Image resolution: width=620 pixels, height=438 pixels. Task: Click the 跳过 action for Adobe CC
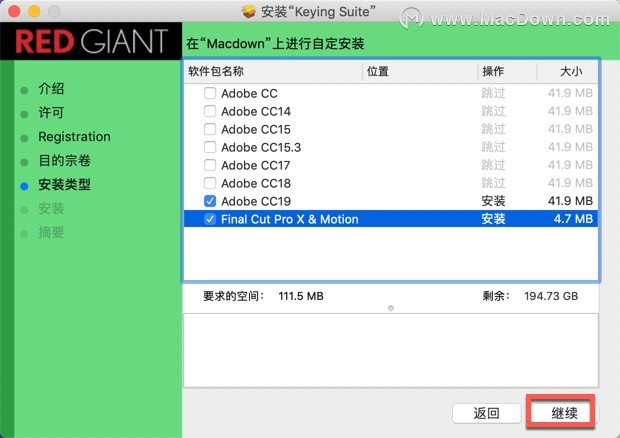(493, 93)
